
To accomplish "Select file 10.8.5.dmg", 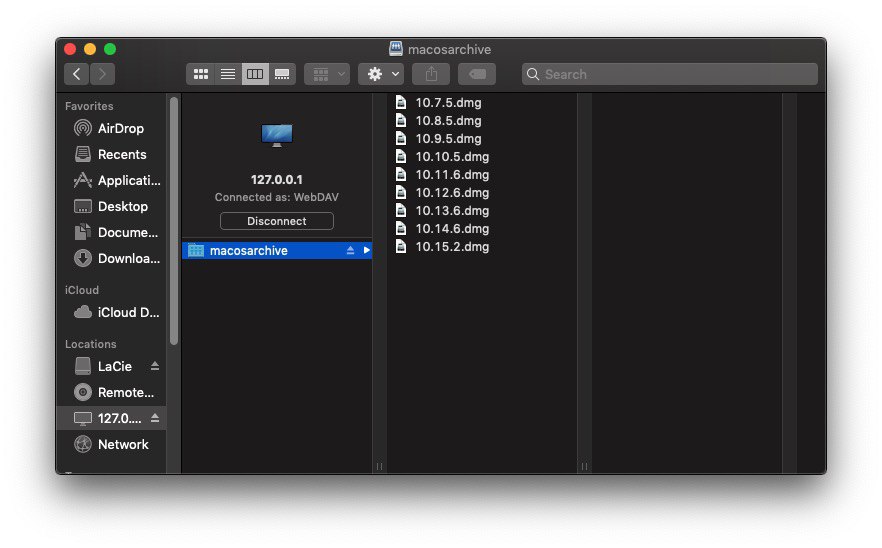I will (482, 120).
